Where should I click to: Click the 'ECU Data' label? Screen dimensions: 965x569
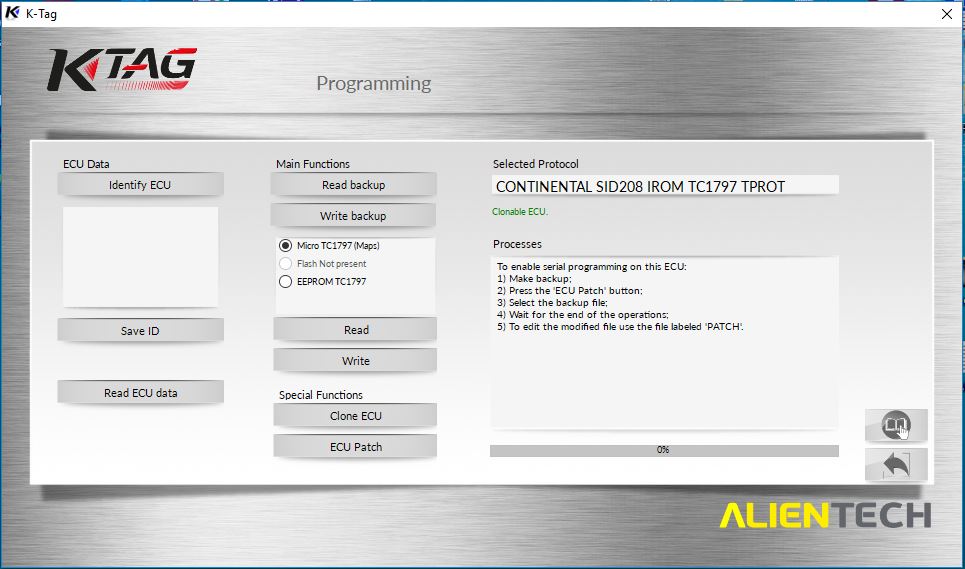86,164
